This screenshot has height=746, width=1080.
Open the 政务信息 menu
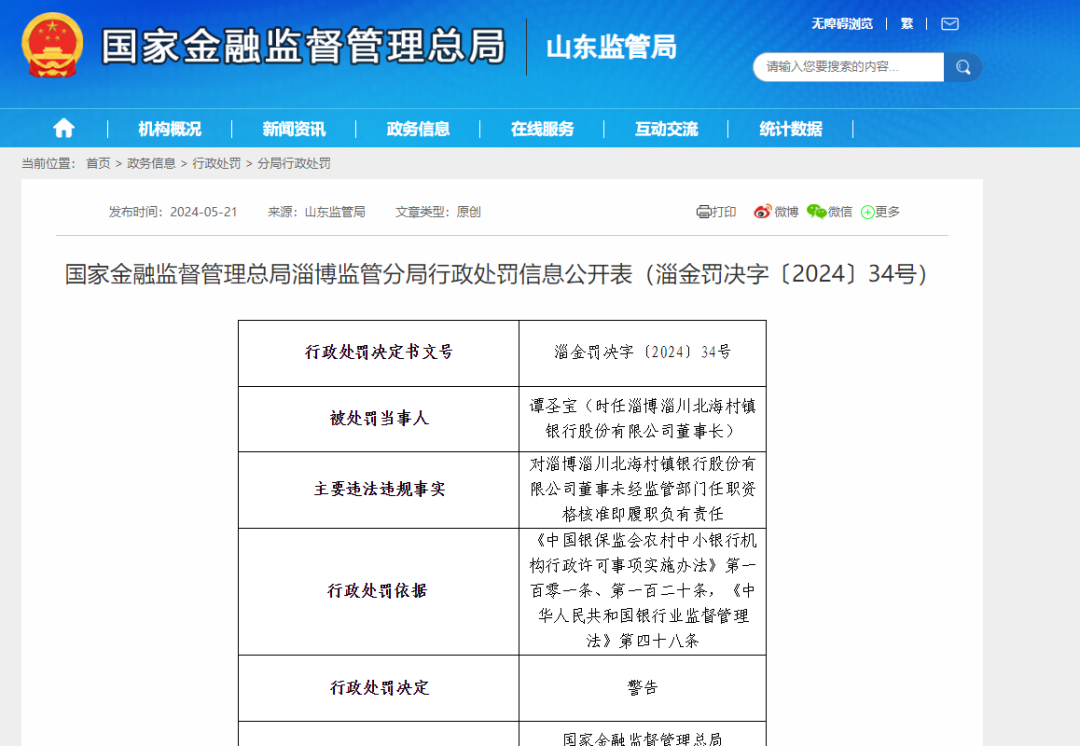(418, 129)
